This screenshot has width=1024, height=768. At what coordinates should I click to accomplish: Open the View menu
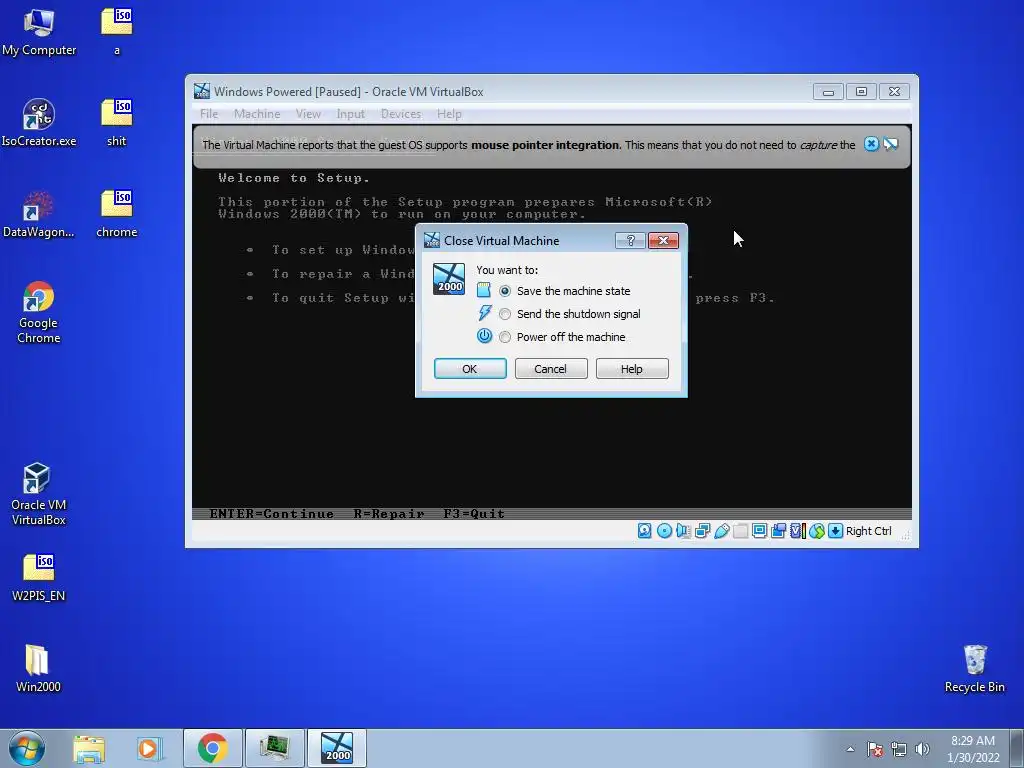pyautogui.click(x=308, y=114)
